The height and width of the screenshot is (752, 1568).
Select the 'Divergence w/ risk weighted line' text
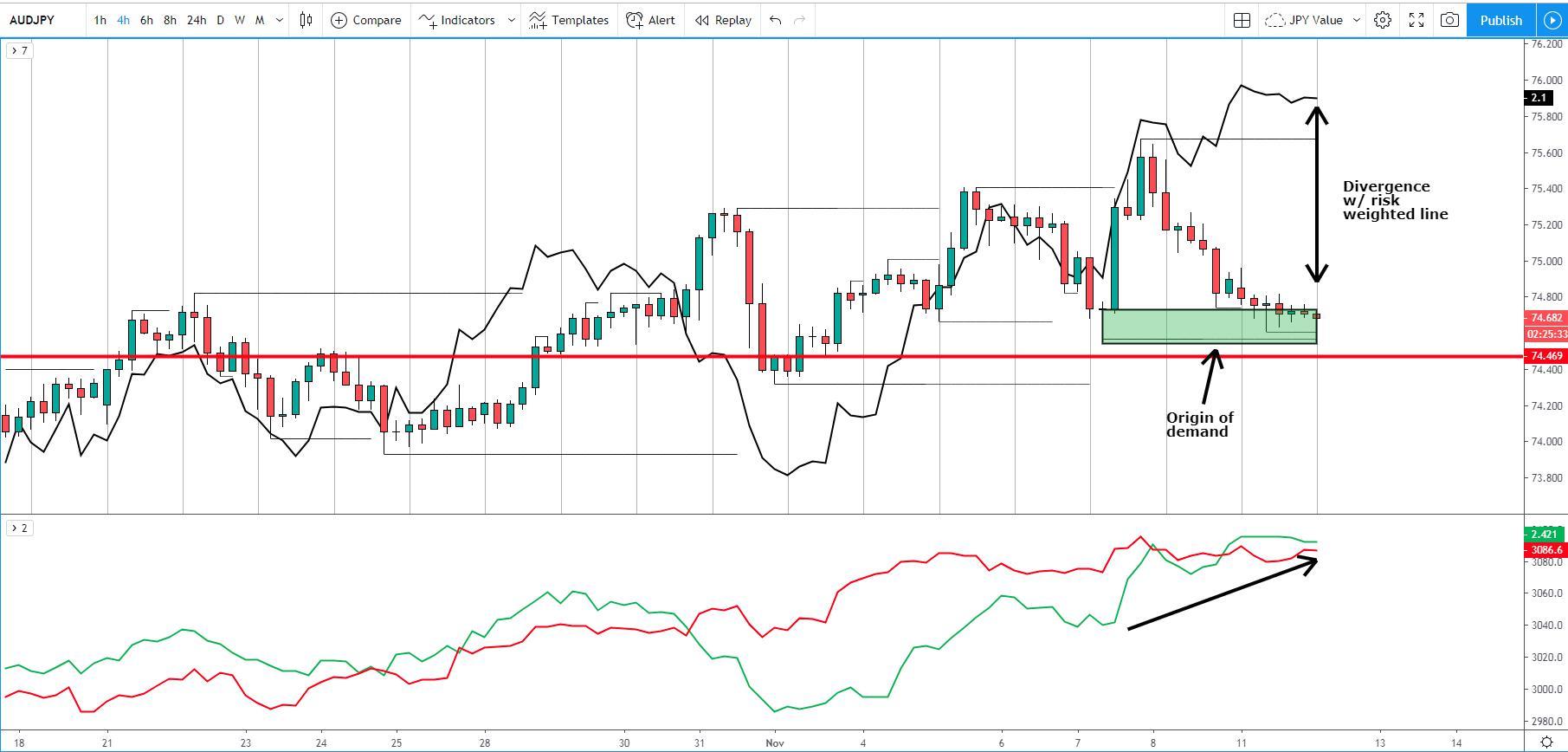tap(1394, 200)
